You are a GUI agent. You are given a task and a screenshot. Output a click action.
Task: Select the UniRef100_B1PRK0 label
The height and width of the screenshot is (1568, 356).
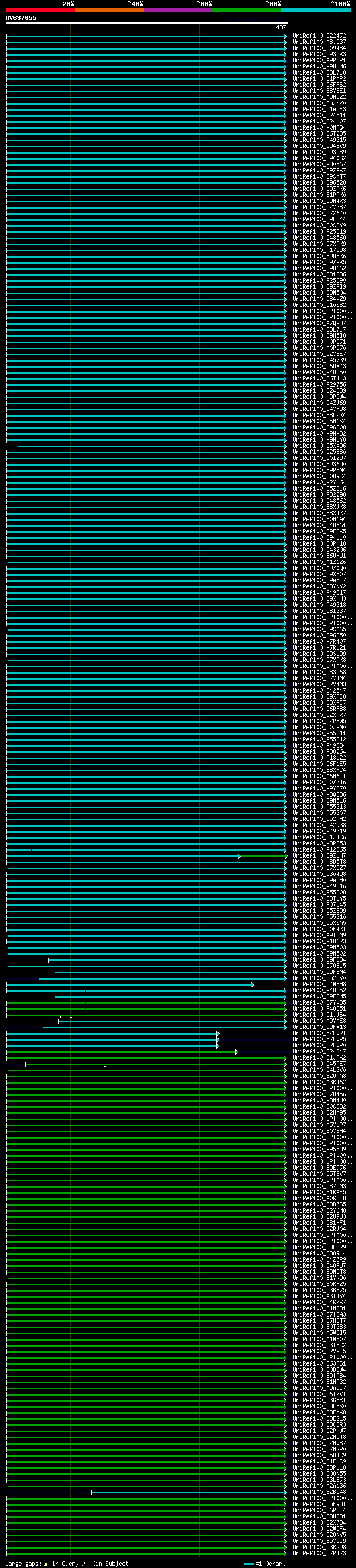(319, 195)
